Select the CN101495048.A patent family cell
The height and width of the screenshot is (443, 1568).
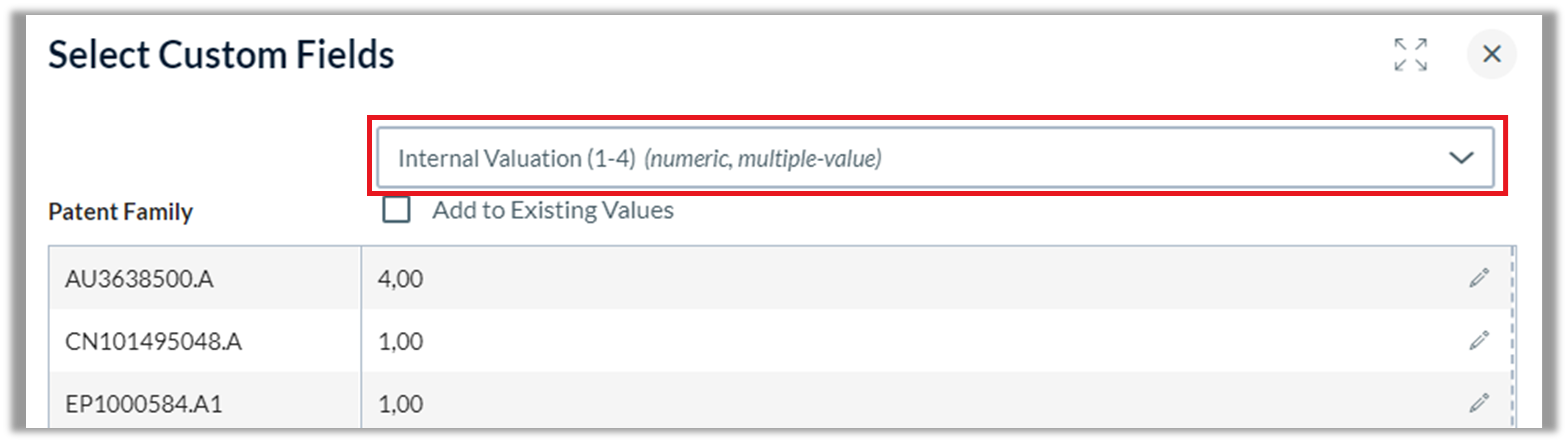click(205, 341)
